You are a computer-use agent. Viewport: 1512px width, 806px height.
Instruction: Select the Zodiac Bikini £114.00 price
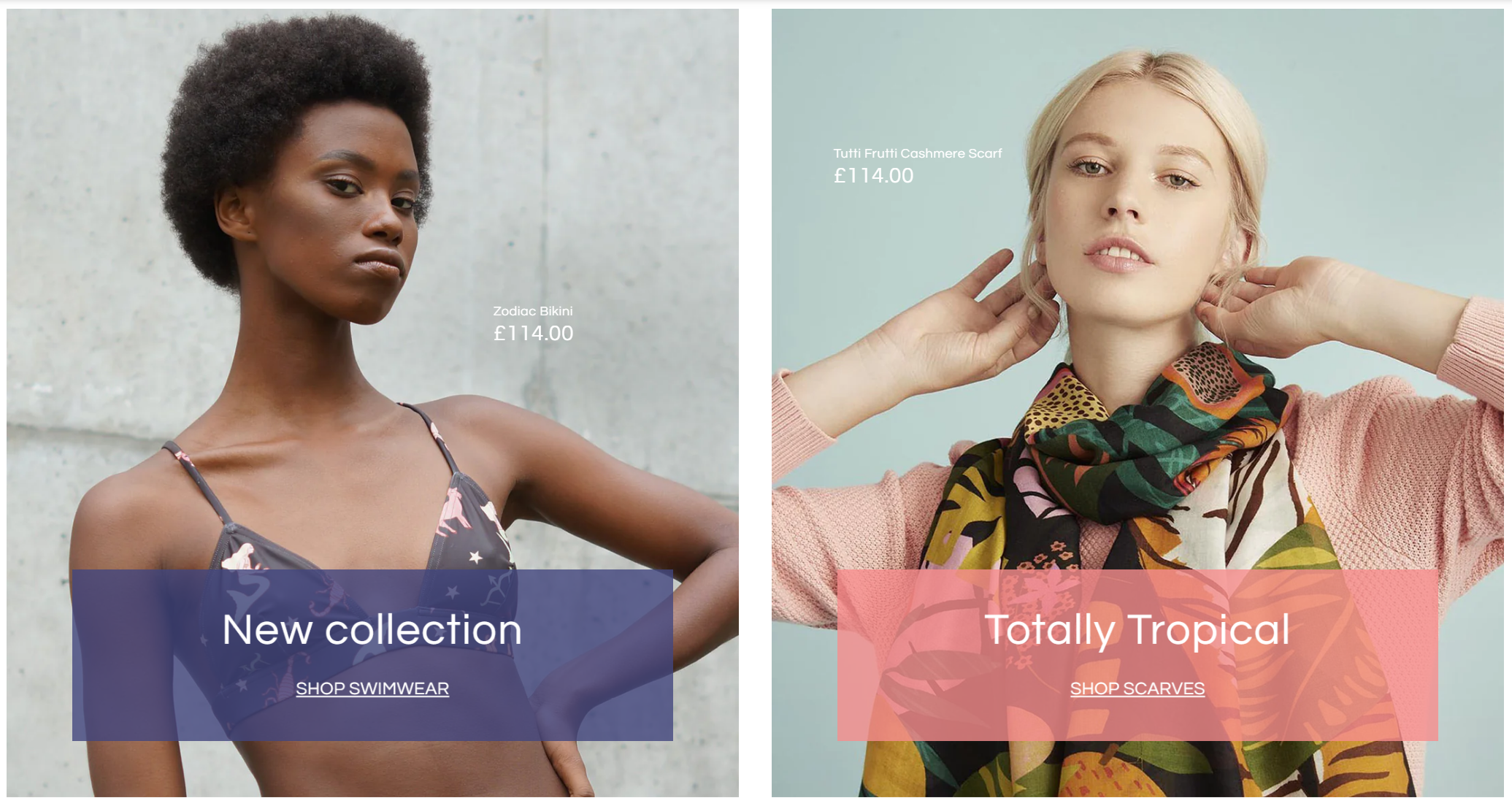pyautogui.click(x=533, y=334)
